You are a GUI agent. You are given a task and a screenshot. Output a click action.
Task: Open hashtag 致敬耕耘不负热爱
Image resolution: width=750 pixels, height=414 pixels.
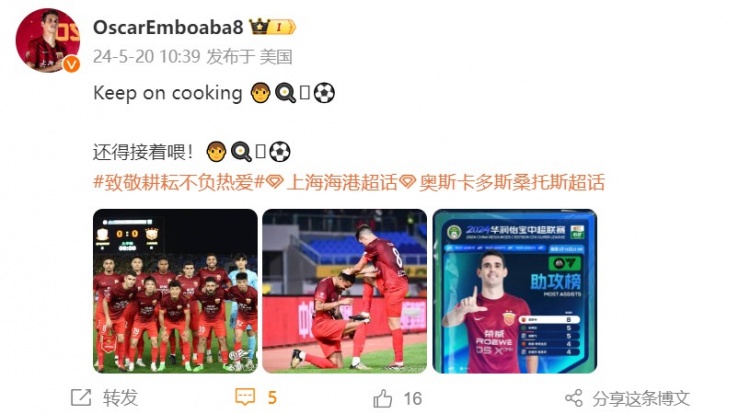(179, 182)
